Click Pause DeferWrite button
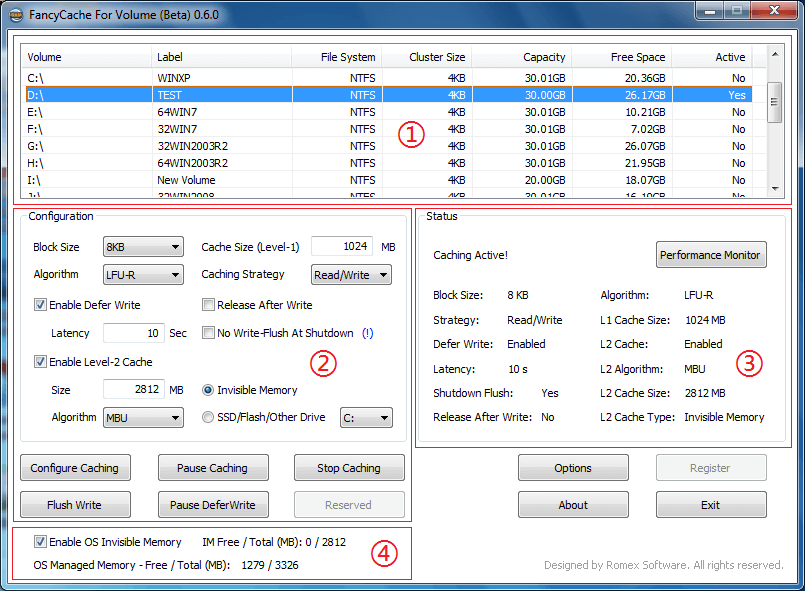The image size is (805, 591). tap(213, 505)
